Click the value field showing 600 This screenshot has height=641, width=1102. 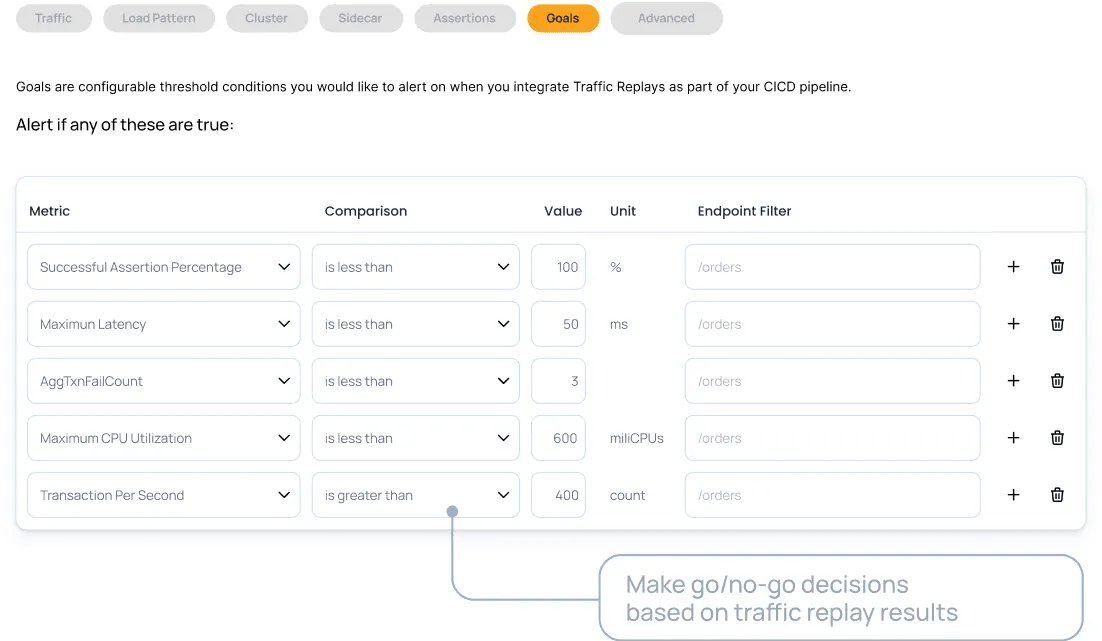(558, 438)
